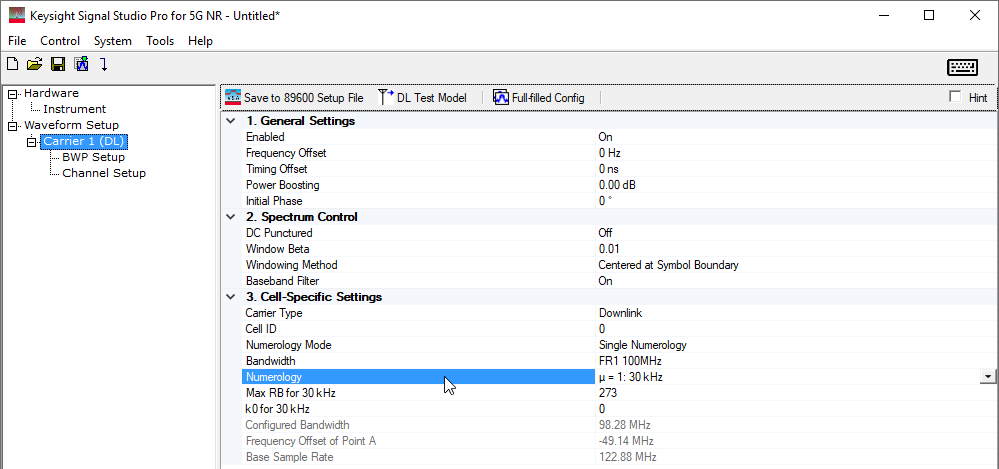Collapse the 2. Spectrum Control section
The image size is (999, 469).
(231, 217)
